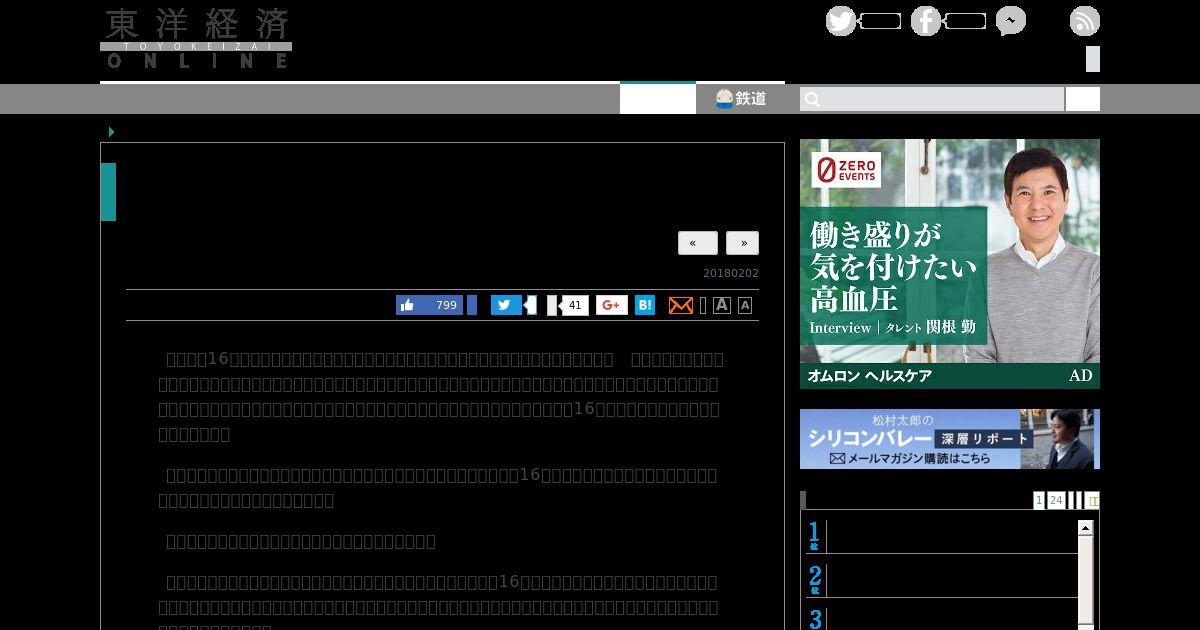Screen dimensions: 1200x630
Task: Click the teal breadcrumb arrow
Action: [x=111, y=132]
